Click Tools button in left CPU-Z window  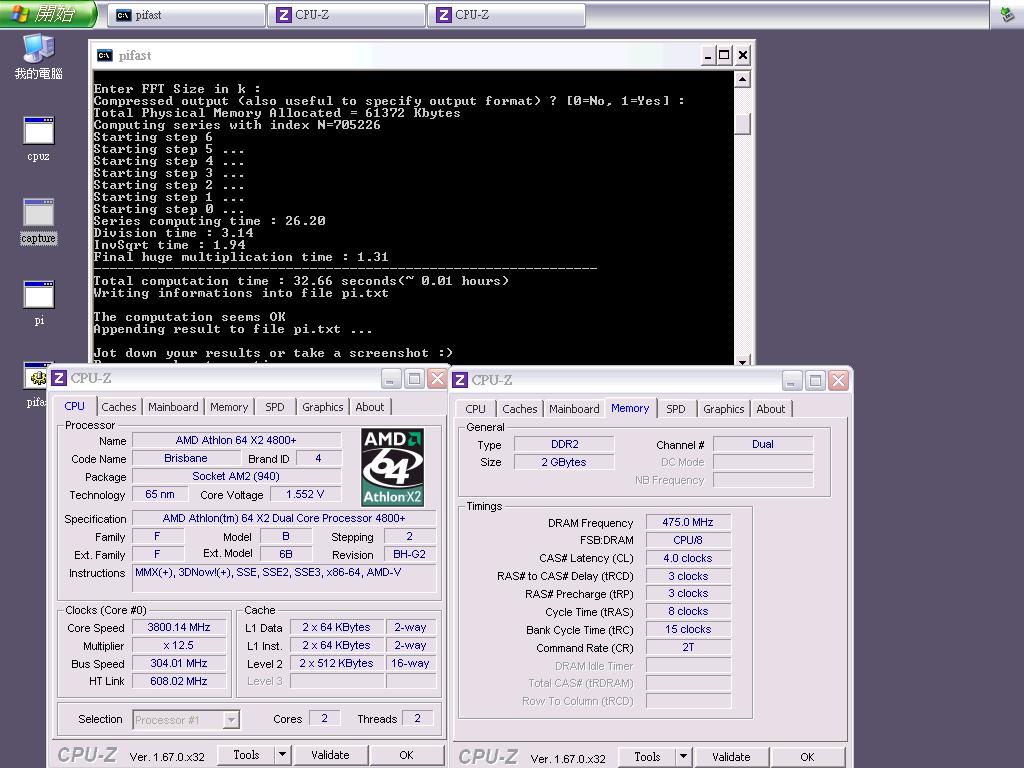click(246, 755)
